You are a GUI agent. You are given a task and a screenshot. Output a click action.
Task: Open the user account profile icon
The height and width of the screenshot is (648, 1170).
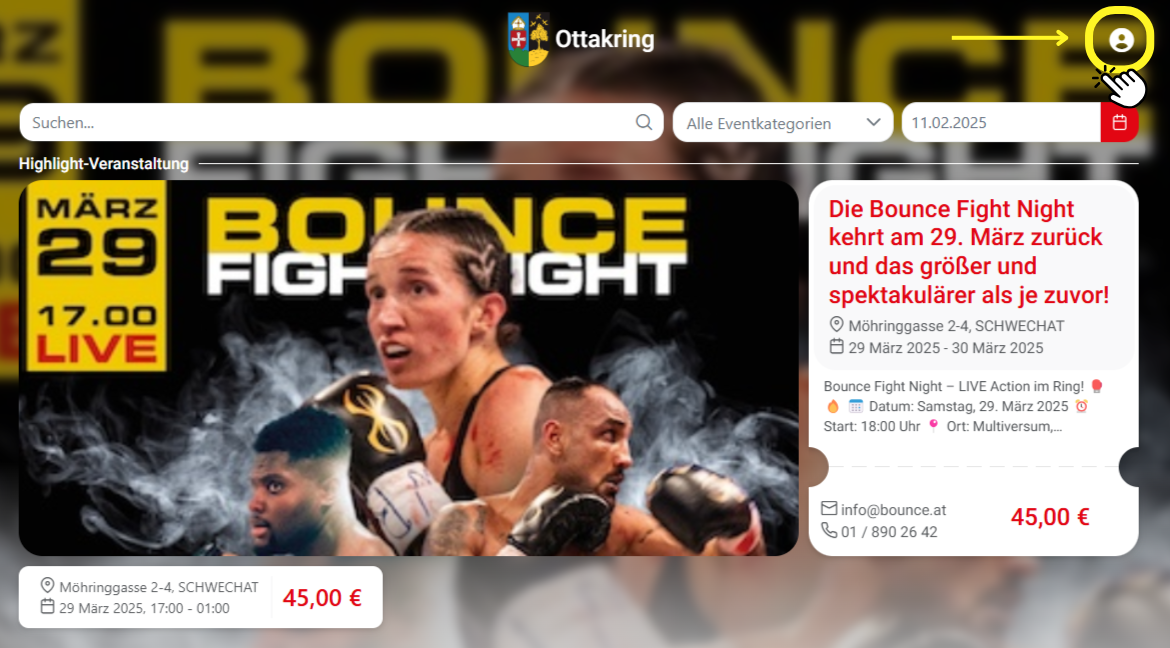click(1121, 40)
